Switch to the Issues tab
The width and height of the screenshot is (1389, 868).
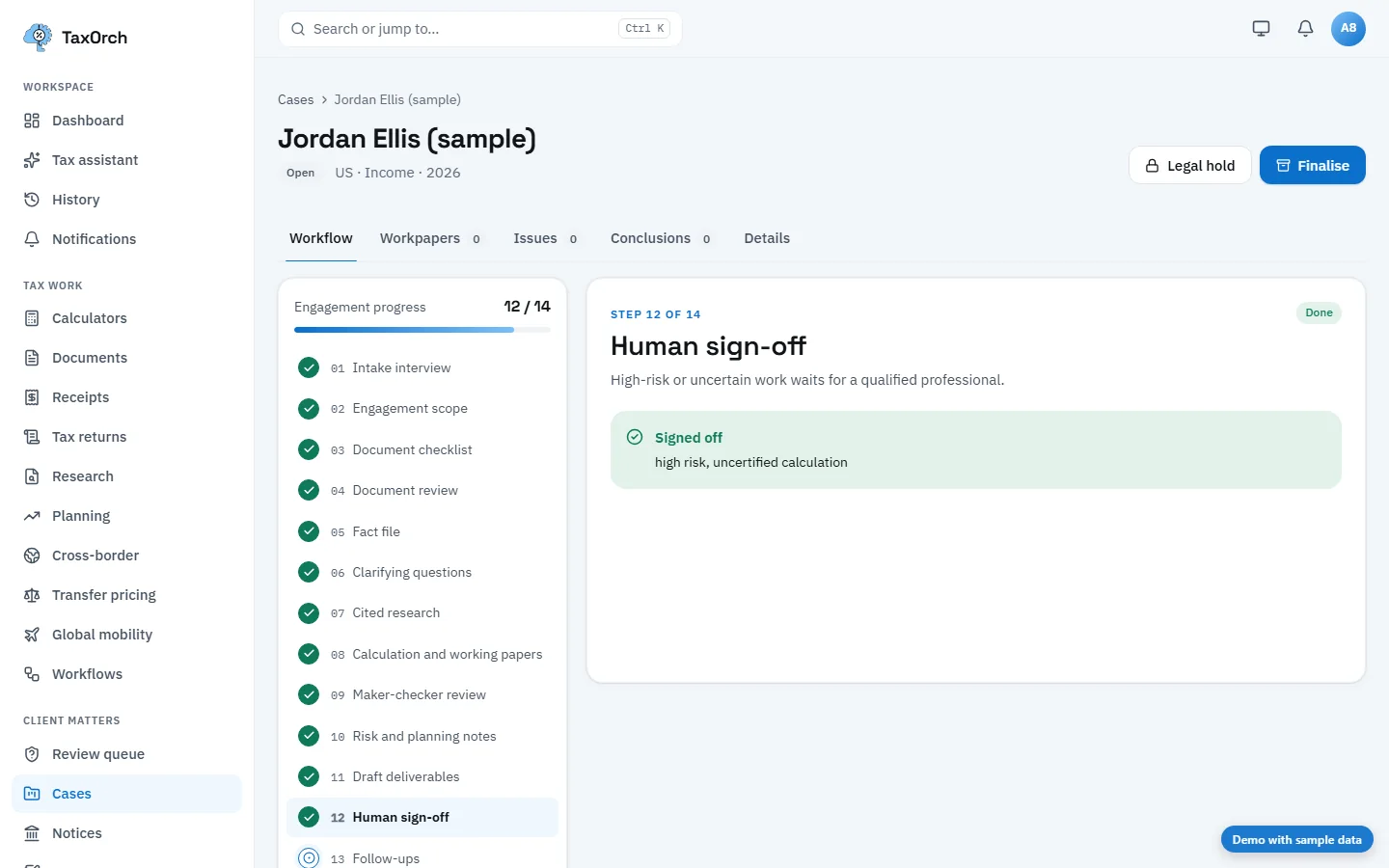click(x=545, y=238)
